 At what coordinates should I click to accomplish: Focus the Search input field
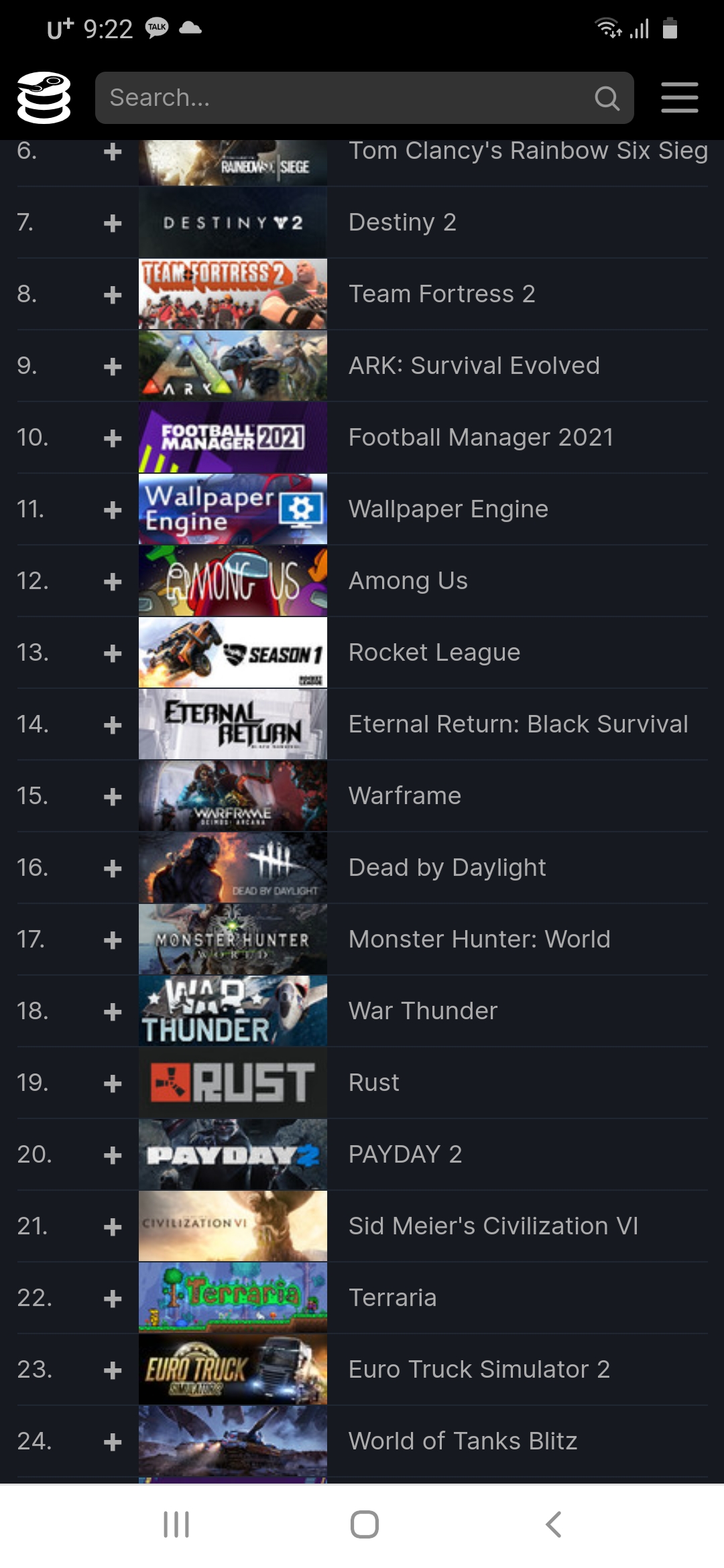(x=364, y=98)
